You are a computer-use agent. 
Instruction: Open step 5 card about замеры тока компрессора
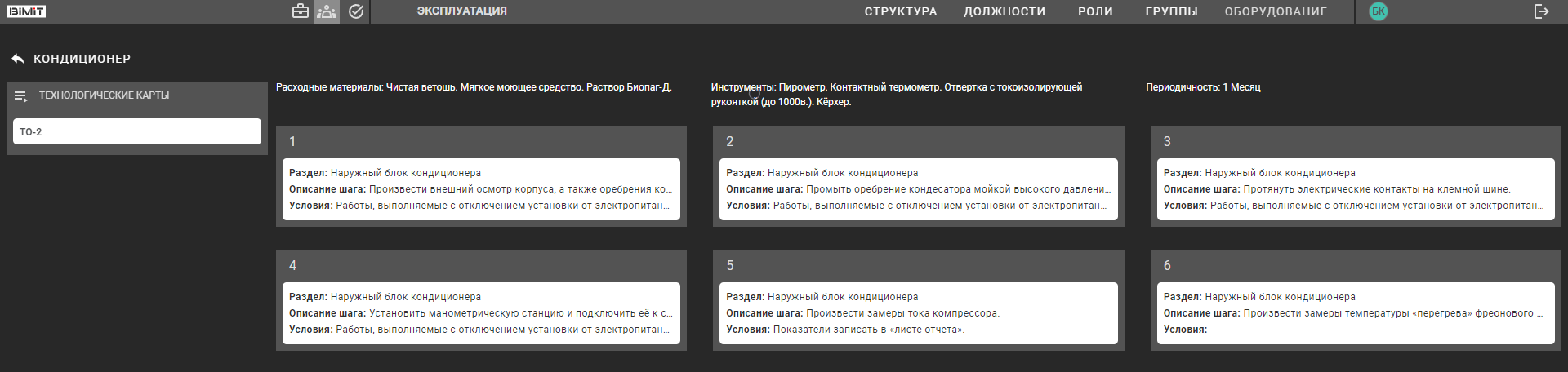point(918,313)
